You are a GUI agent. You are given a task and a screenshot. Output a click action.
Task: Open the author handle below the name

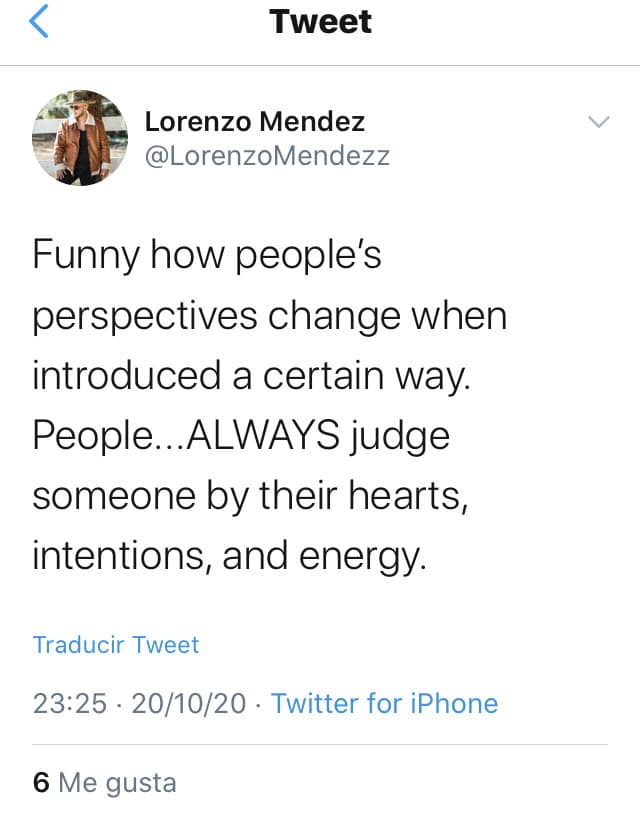(x=268, y=156)
